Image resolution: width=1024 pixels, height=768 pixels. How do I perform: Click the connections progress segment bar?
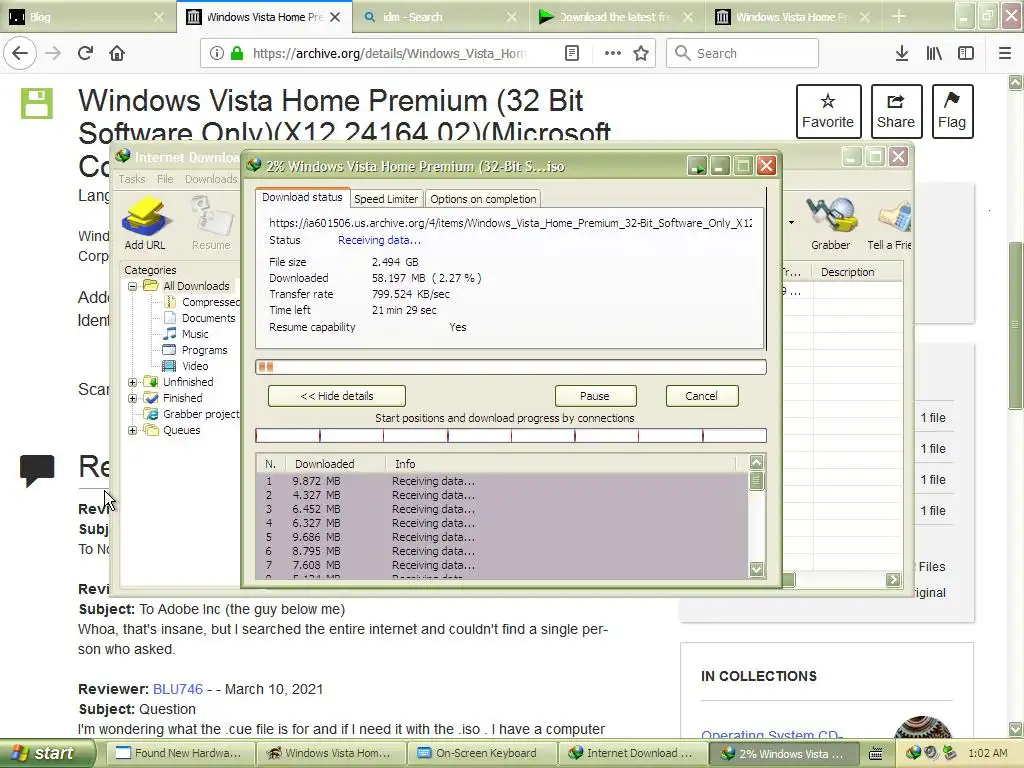(x=511, y=435)
